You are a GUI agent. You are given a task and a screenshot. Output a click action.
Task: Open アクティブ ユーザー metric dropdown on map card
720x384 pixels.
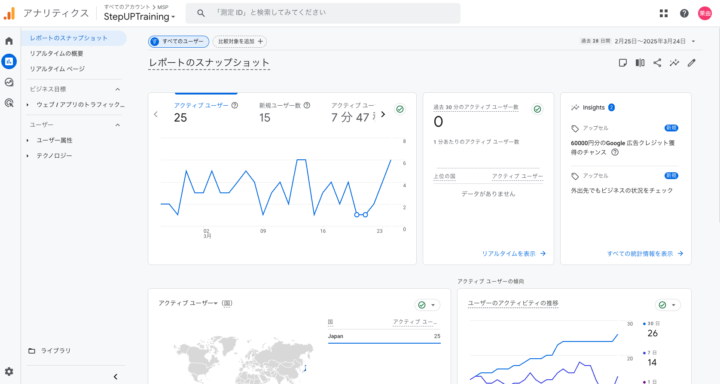pyautogui.click(x=188, y=303)
